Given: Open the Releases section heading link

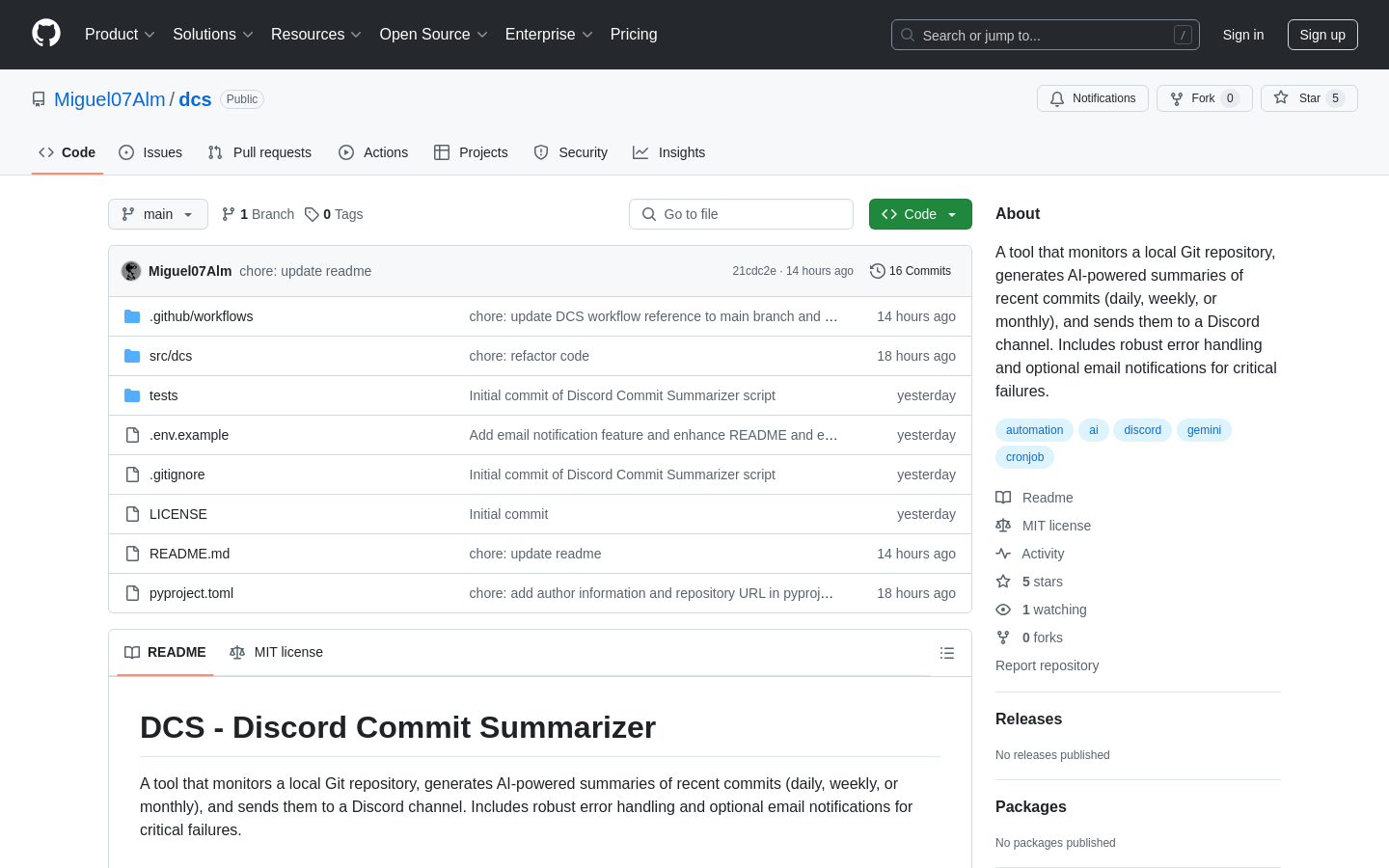Looking at the screenshot, I should 1028,719.
